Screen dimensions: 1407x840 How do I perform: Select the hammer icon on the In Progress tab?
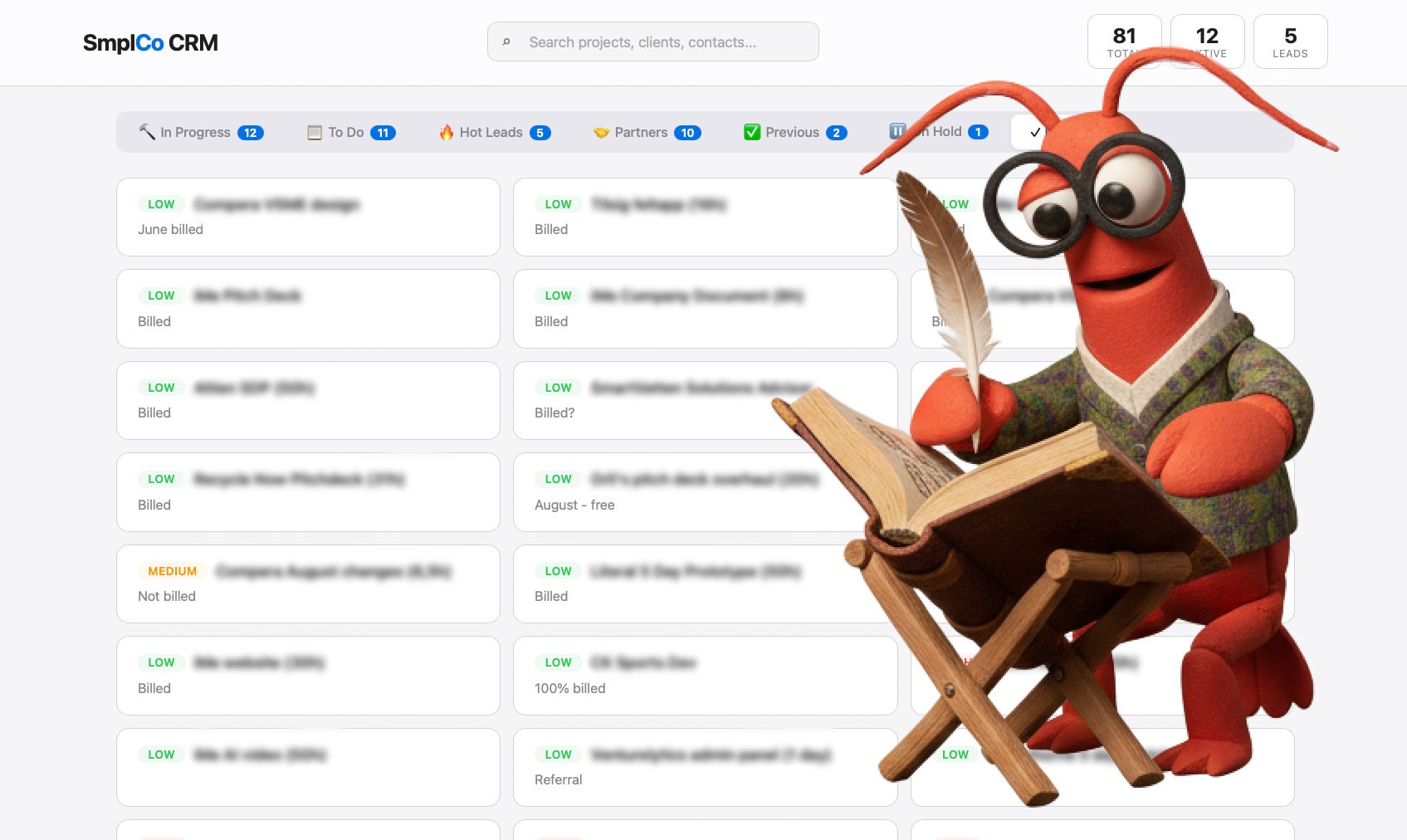(x=145, y=131)
